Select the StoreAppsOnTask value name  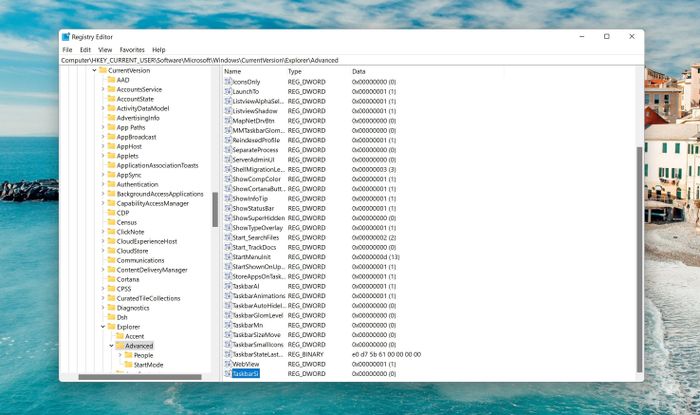(x=258, y=277)
